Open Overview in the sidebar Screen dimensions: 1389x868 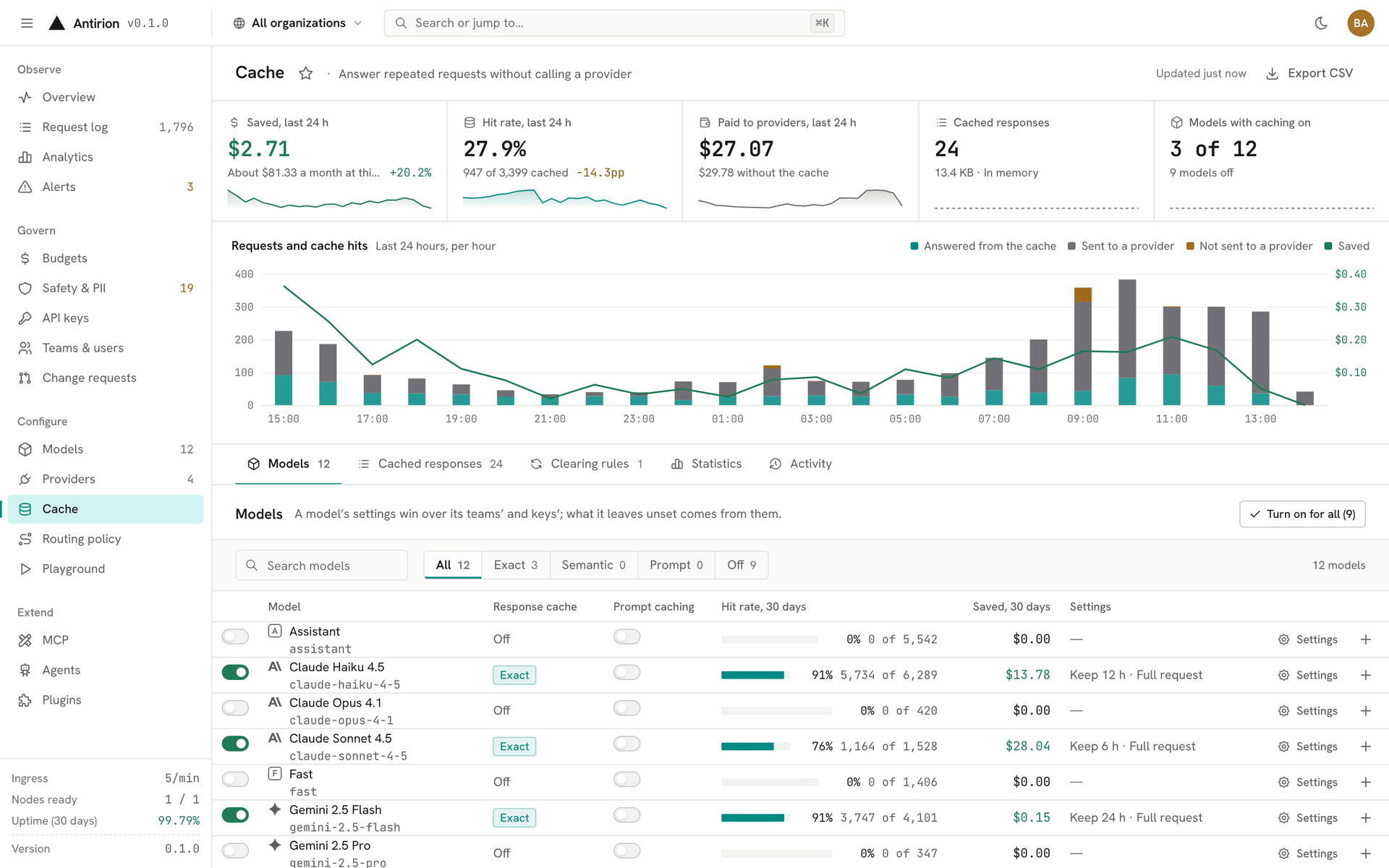(106, 97)
